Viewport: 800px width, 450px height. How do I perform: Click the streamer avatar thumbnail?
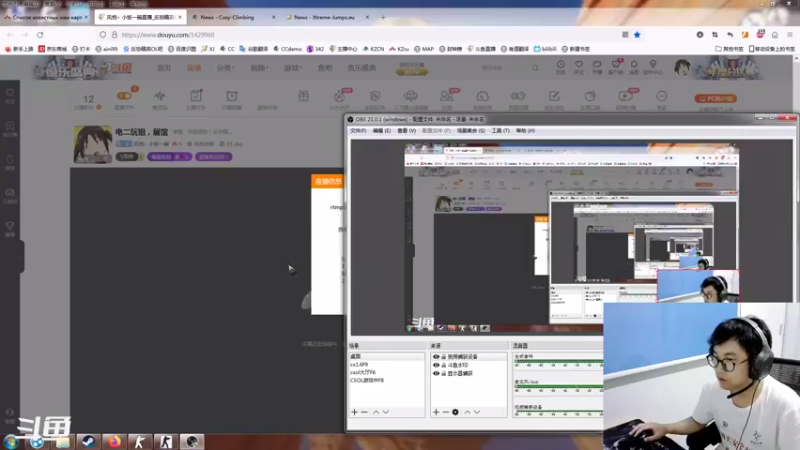click(92, 145)
